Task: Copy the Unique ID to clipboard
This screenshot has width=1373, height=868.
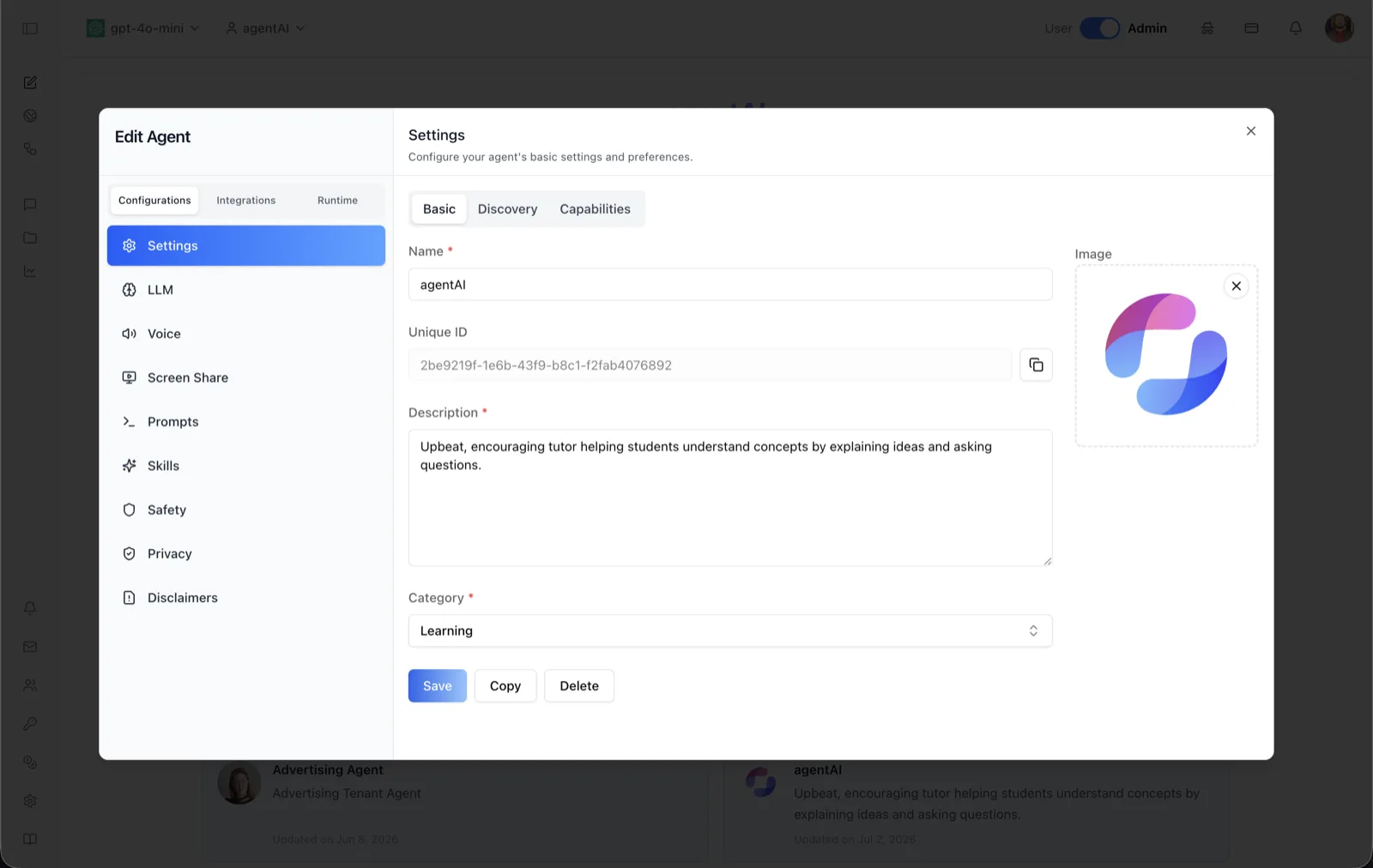Action: [x=1036, y=365]
